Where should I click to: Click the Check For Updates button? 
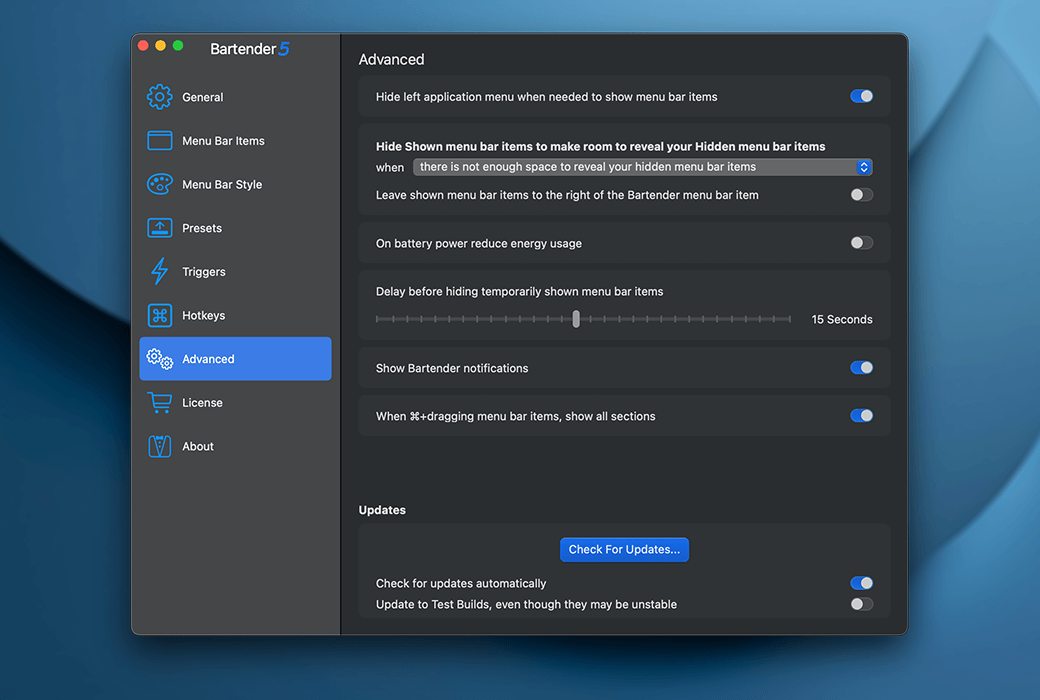pyautogui.click(x=624, y=549)
